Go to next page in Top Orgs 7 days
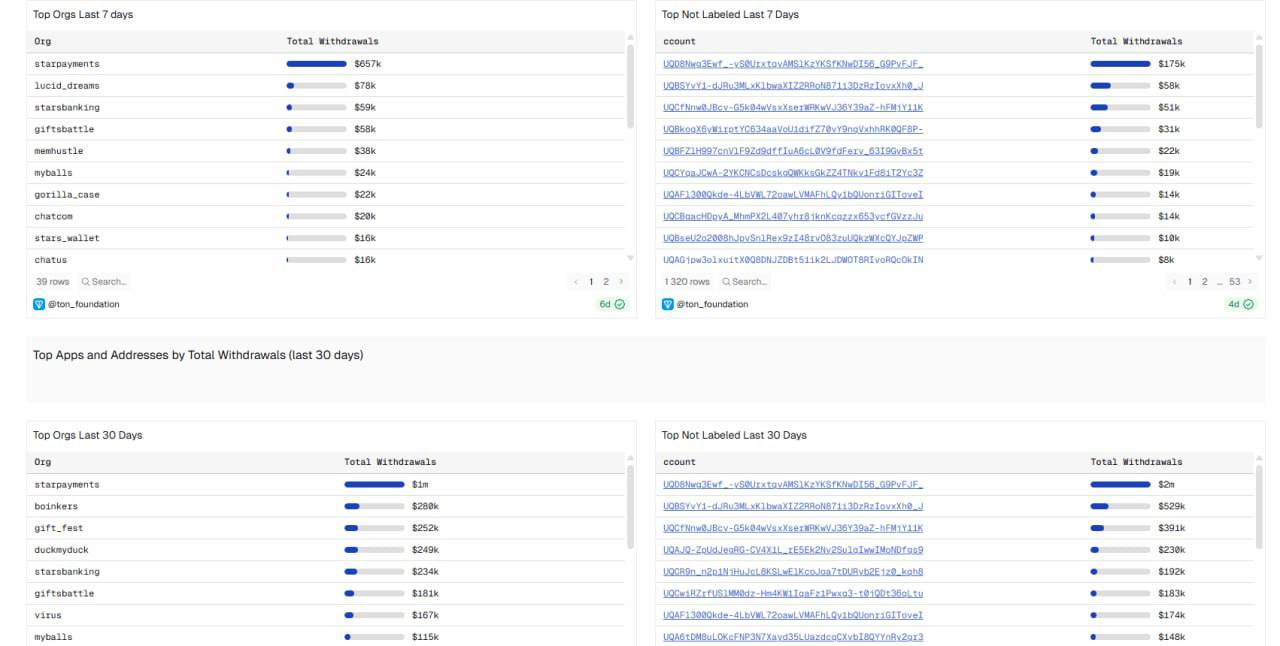This screenshot has height=646, width=1280. [x=620, y=282]
